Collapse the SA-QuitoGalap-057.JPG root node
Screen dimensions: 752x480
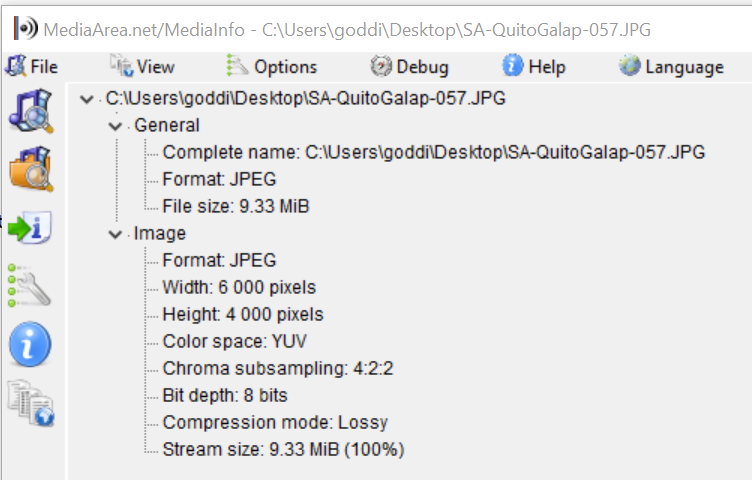coord(87,99)
